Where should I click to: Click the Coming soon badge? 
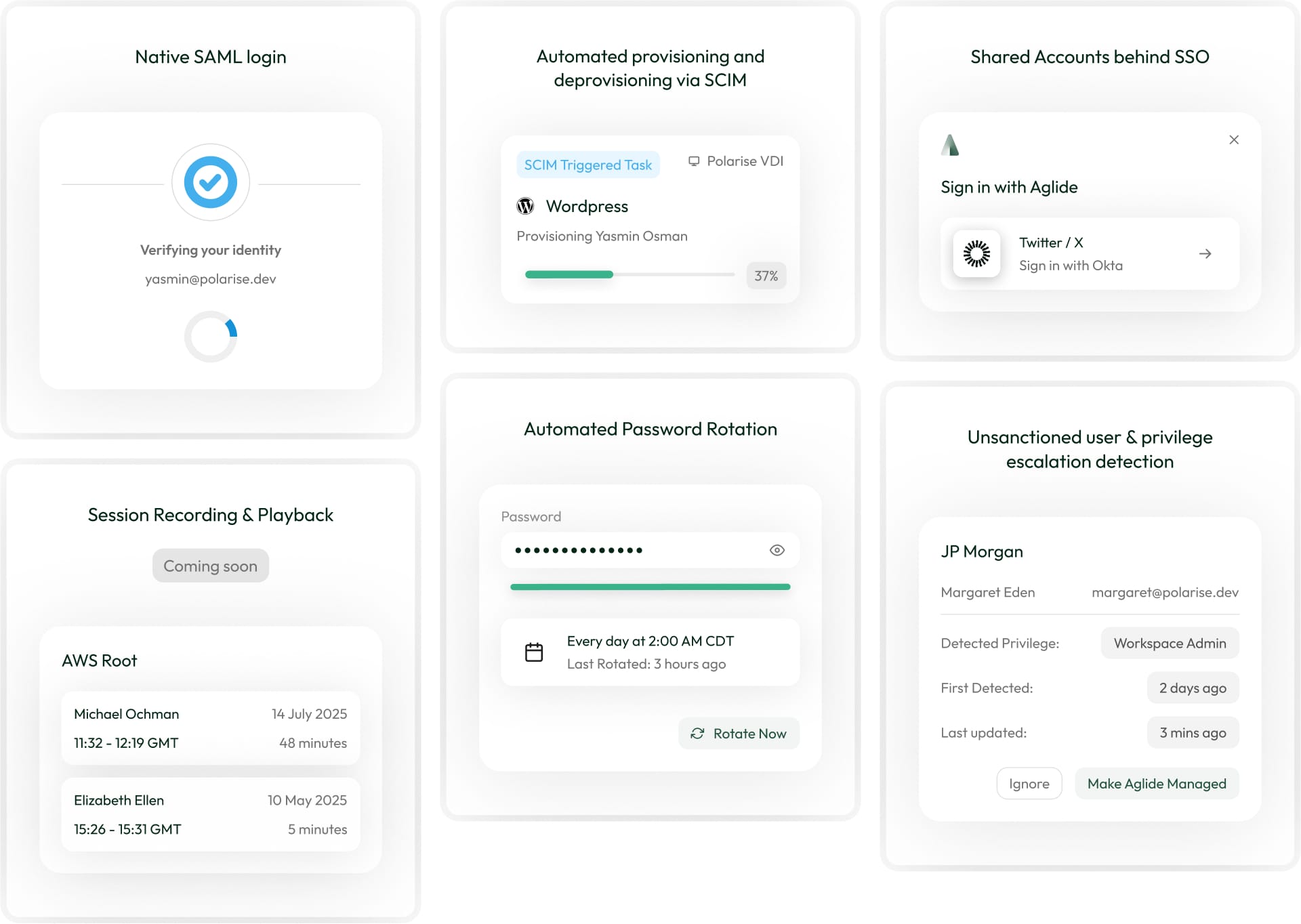tap(210, 566)
